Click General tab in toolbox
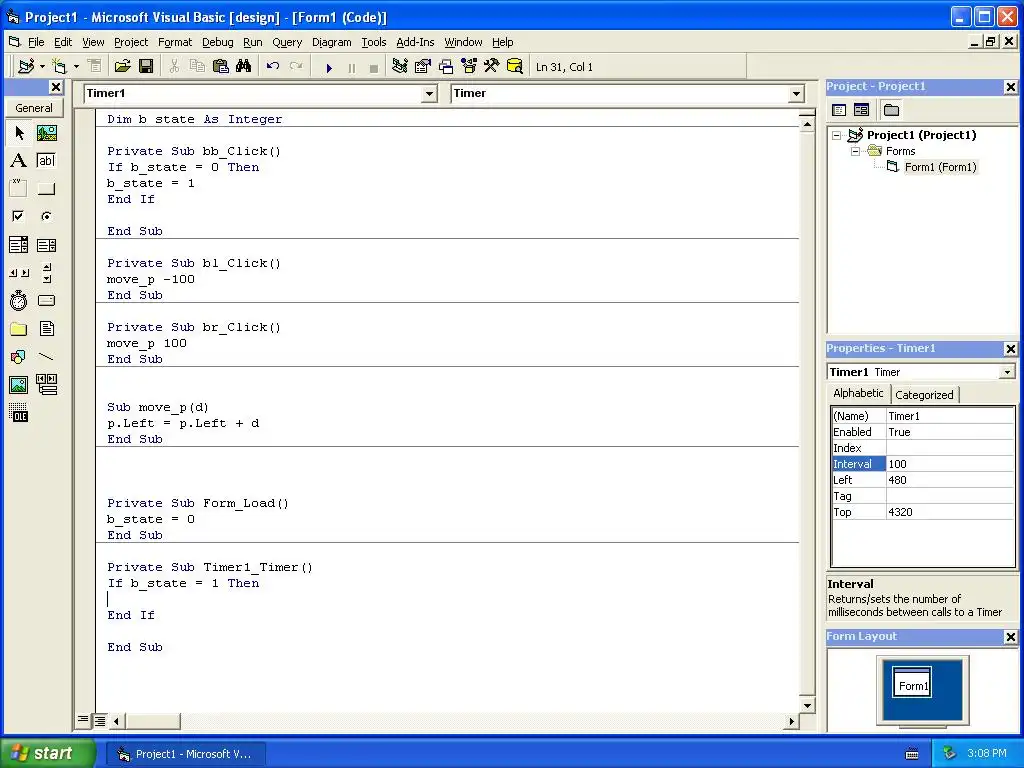The image size is (1024, 768). pos(34,108)
